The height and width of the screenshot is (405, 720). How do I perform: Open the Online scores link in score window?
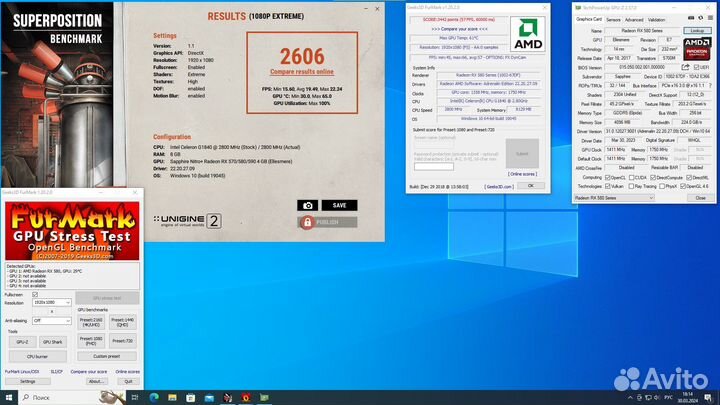[x=522, y=174]
